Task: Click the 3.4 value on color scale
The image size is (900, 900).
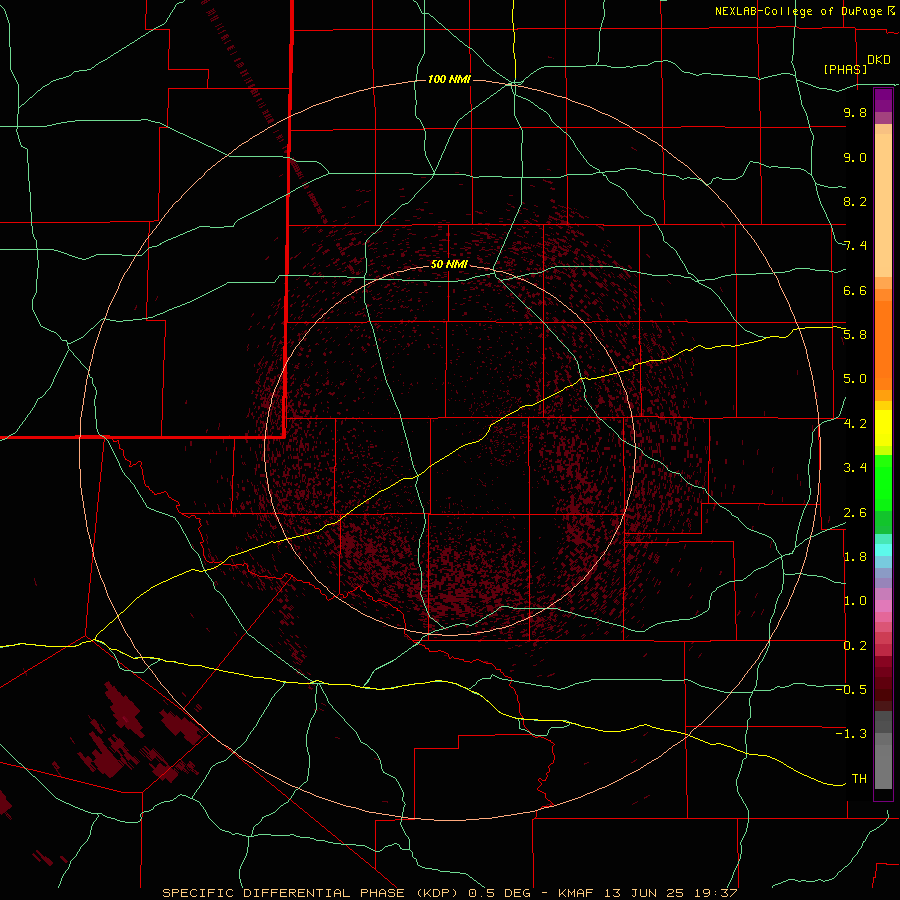Action: (855, 468)
